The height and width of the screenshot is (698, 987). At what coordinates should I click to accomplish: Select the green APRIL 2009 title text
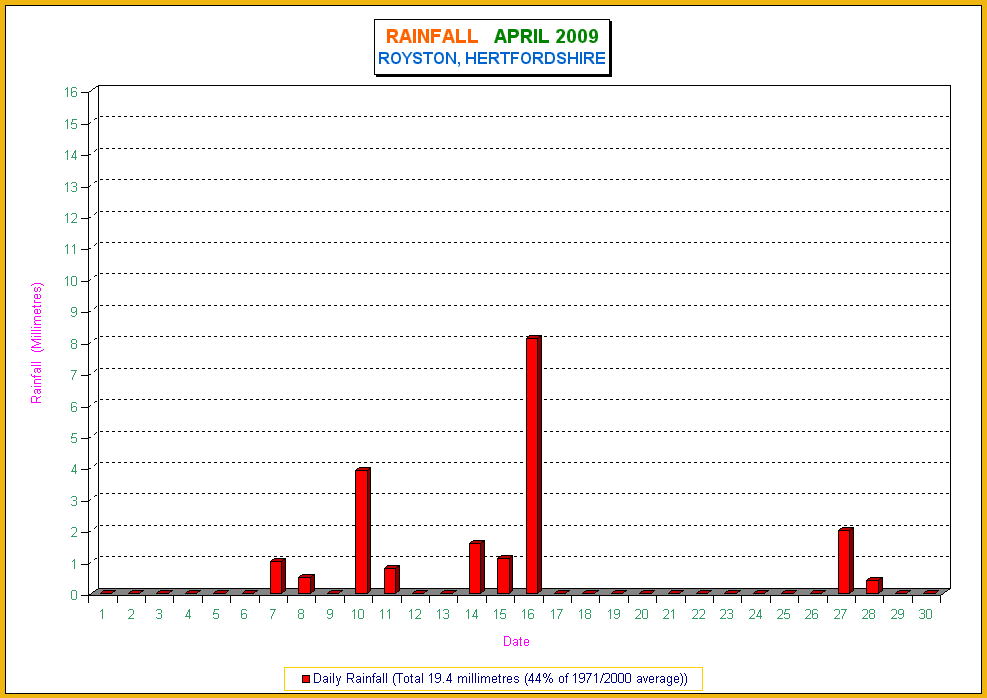[x=546, y=37]
